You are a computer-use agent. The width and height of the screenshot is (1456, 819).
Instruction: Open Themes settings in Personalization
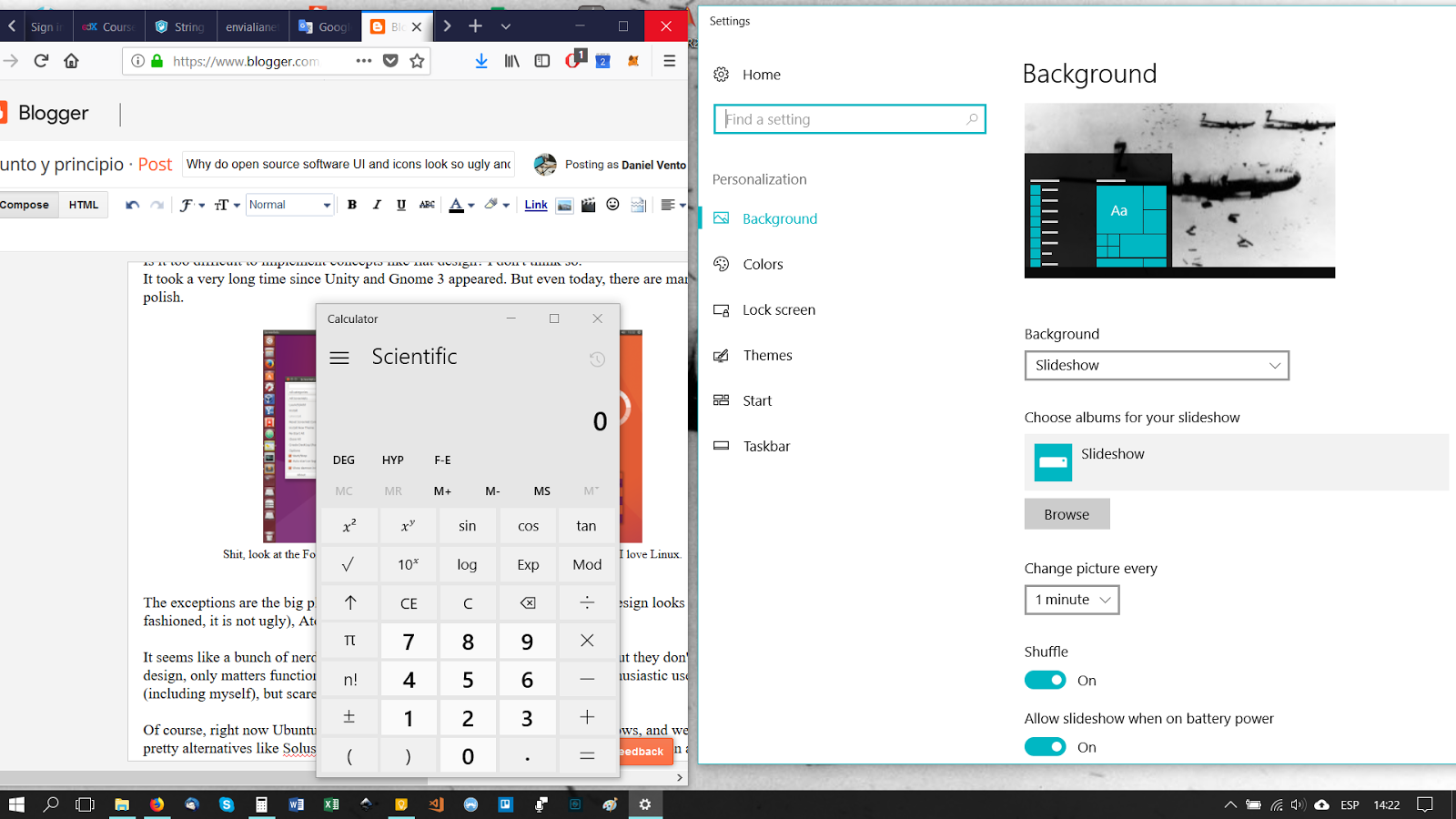767,355
